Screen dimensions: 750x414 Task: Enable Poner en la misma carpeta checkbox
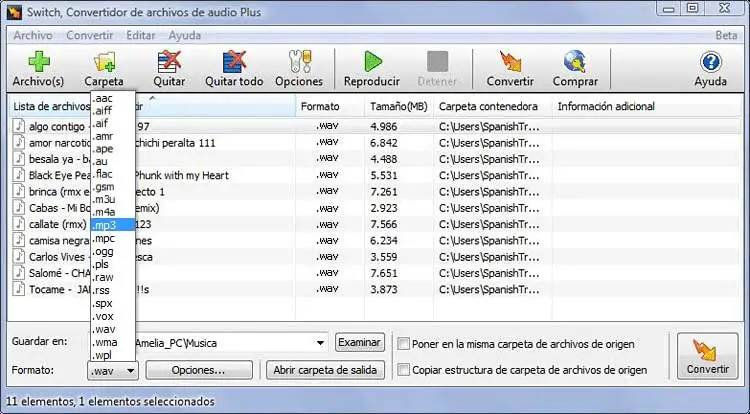coord(404,344)
